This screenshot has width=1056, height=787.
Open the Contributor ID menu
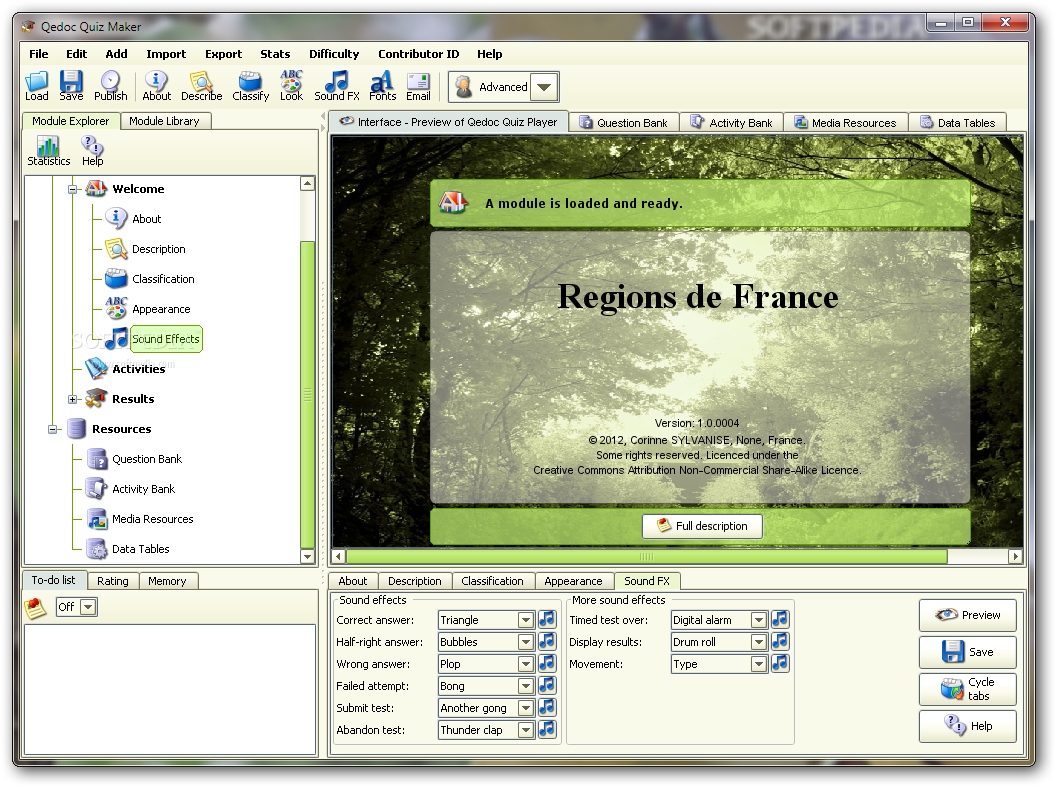418,54
